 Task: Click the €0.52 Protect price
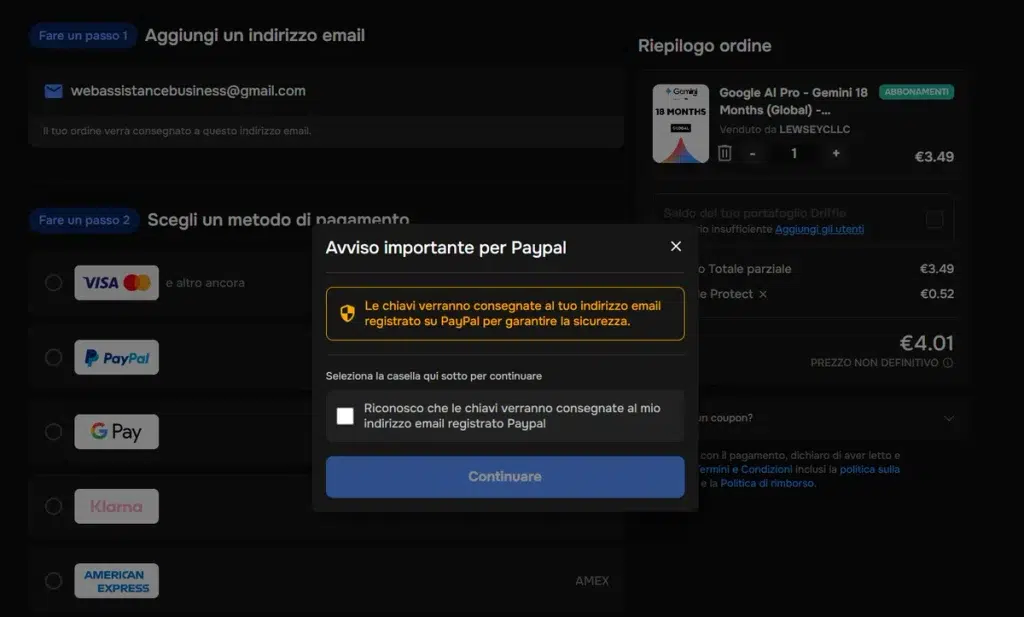(x=937, y=294)
